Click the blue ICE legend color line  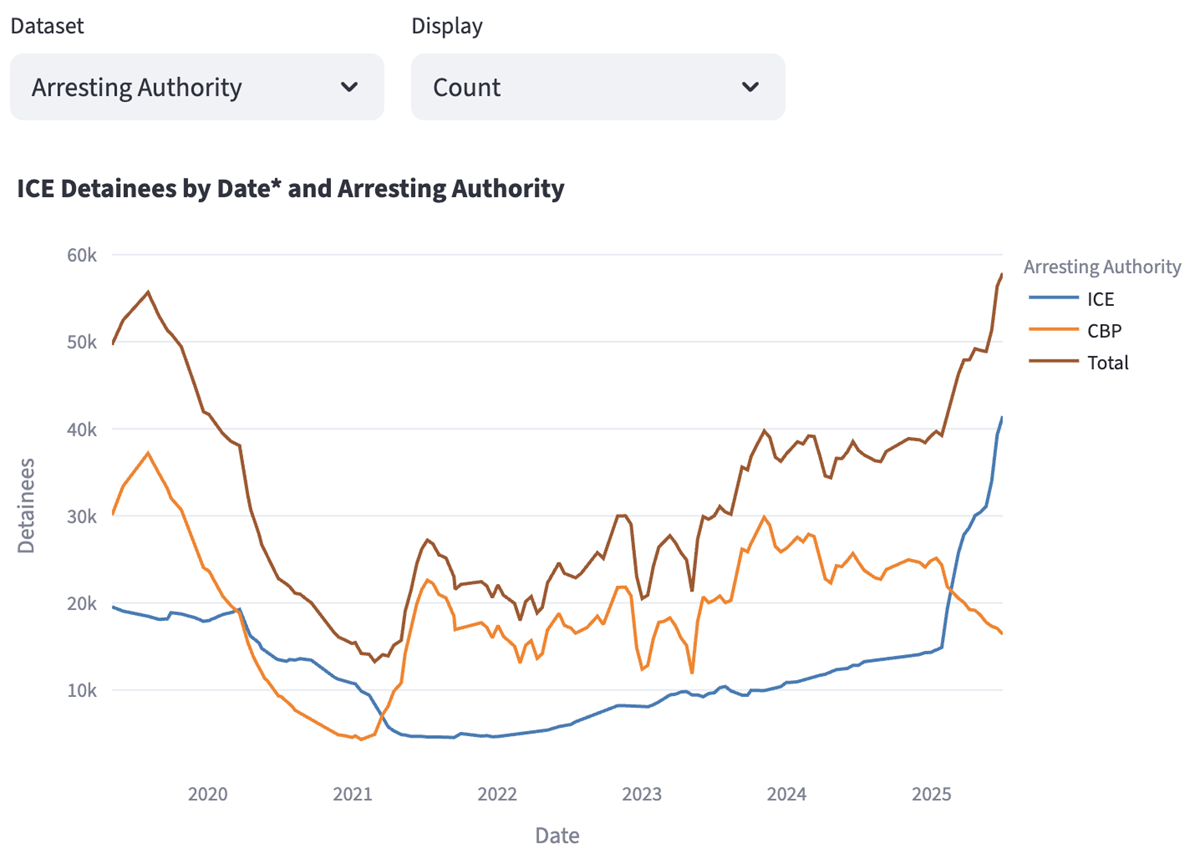click(1048, 298)
